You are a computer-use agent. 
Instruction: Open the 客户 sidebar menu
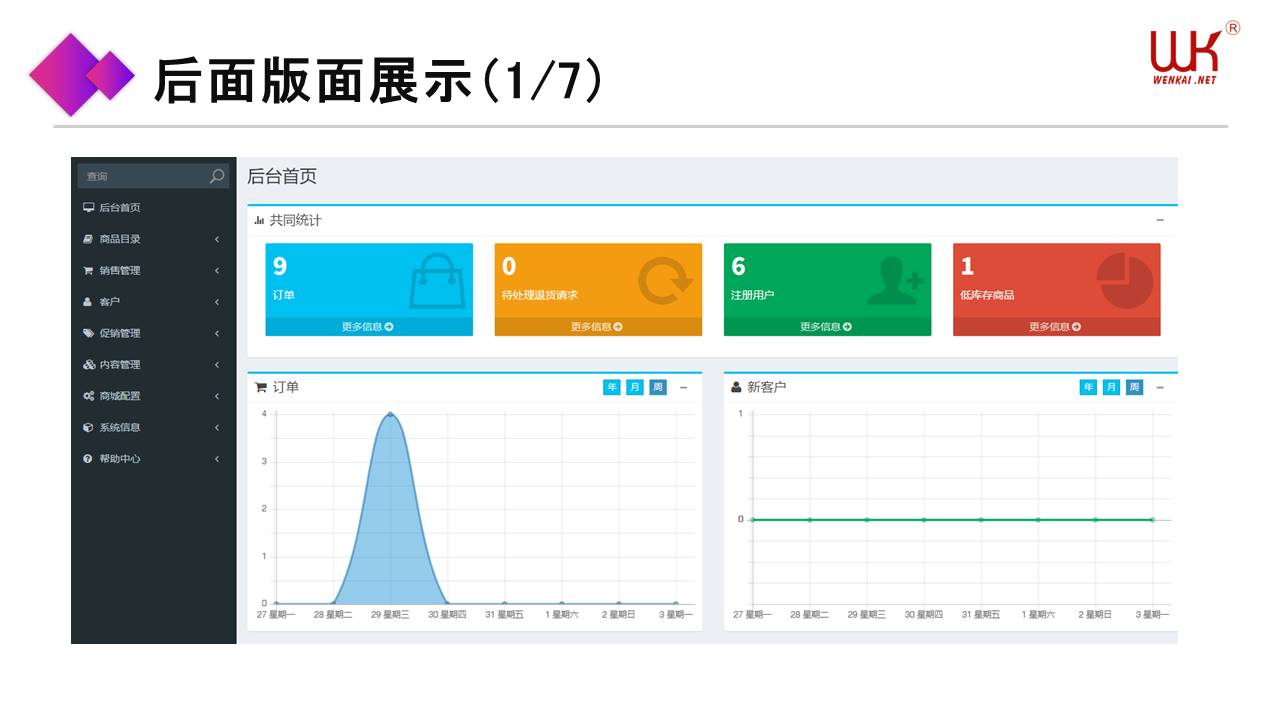[154, 302]
